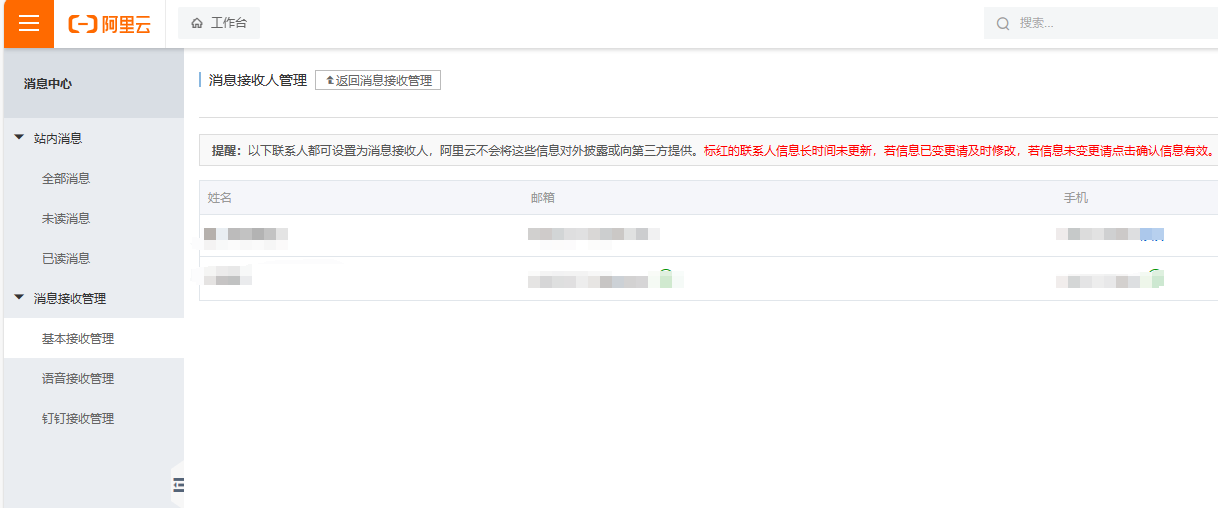Open the 工作台 workbench button
1218x508 pixels.
(219, 23)
